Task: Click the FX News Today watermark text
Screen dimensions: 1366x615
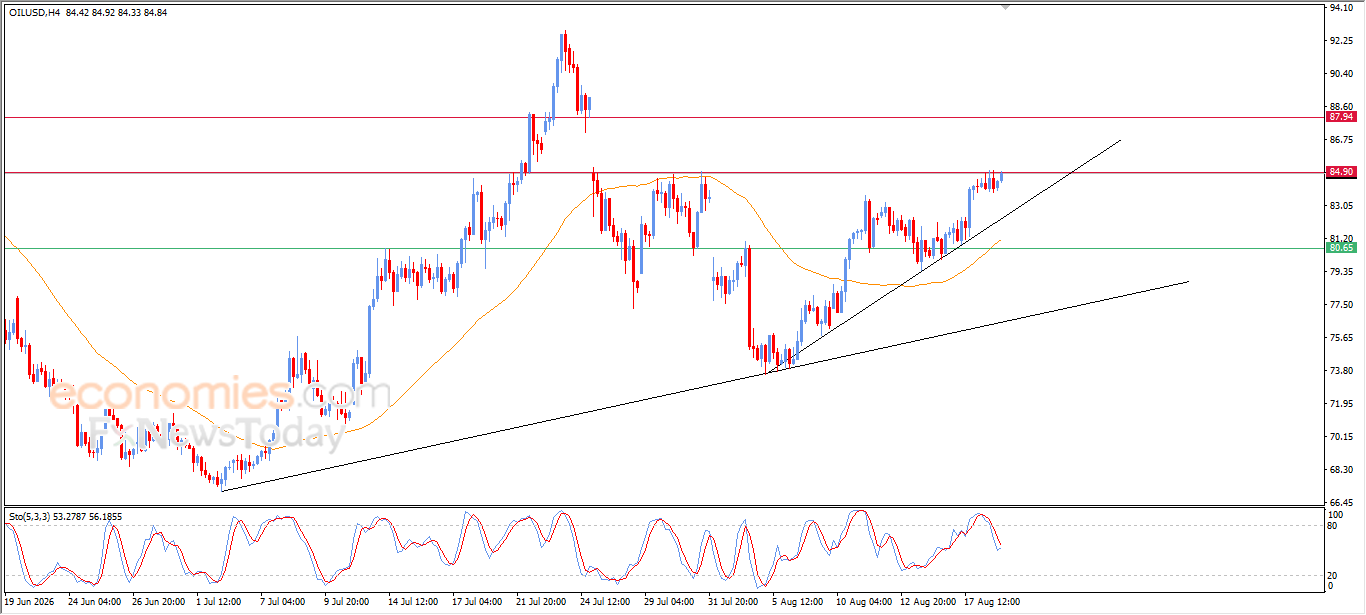Action: click(x=217, y=432)
